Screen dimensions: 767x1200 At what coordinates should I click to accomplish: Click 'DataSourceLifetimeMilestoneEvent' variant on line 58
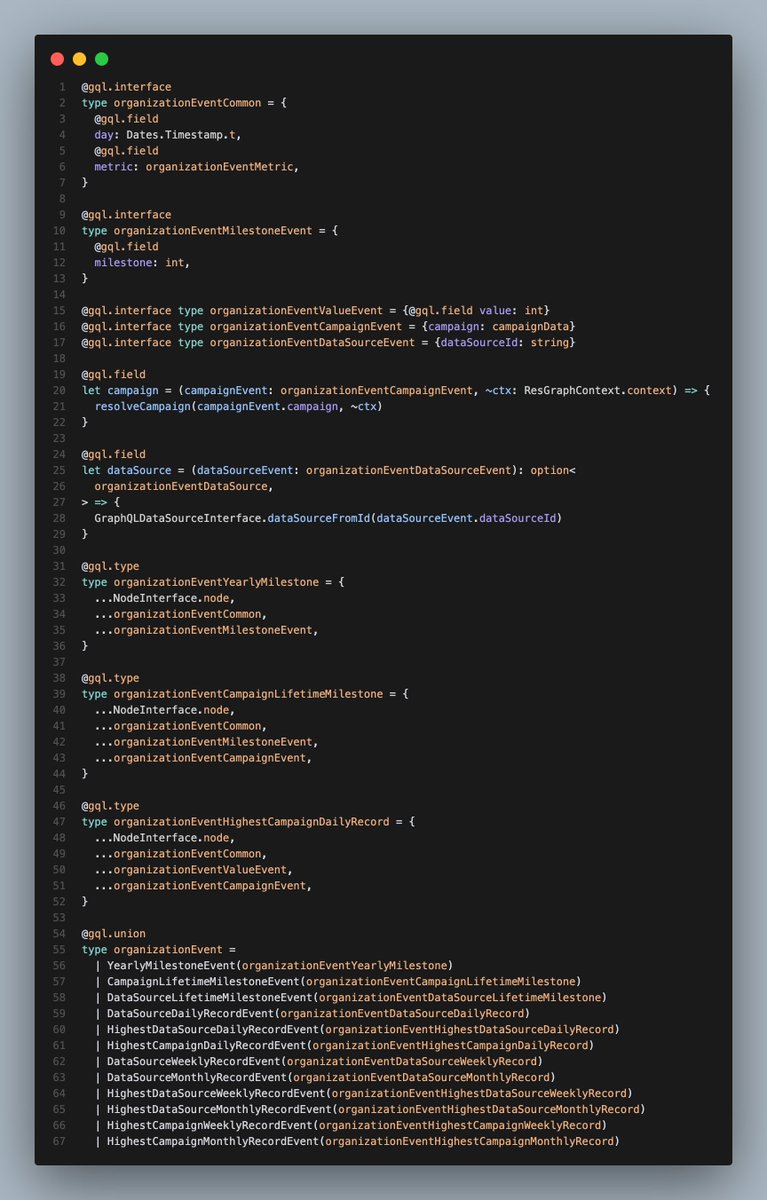(x=208, y=999)
